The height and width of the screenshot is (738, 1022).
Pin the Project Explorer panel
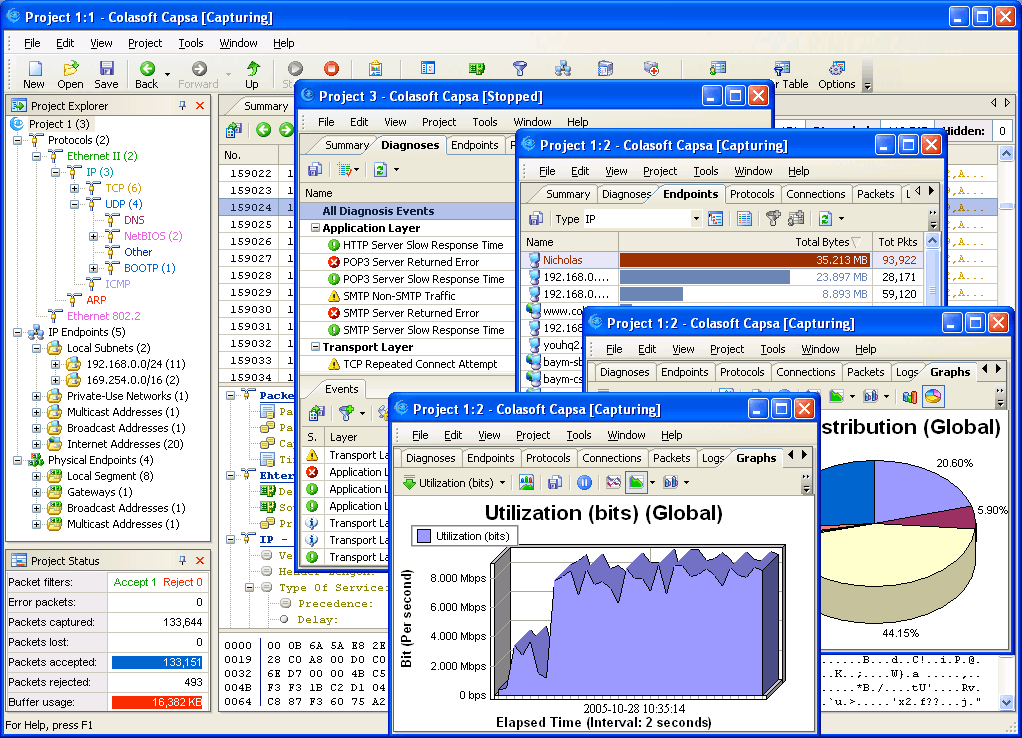pyautogui.click(x=182, y=106)
